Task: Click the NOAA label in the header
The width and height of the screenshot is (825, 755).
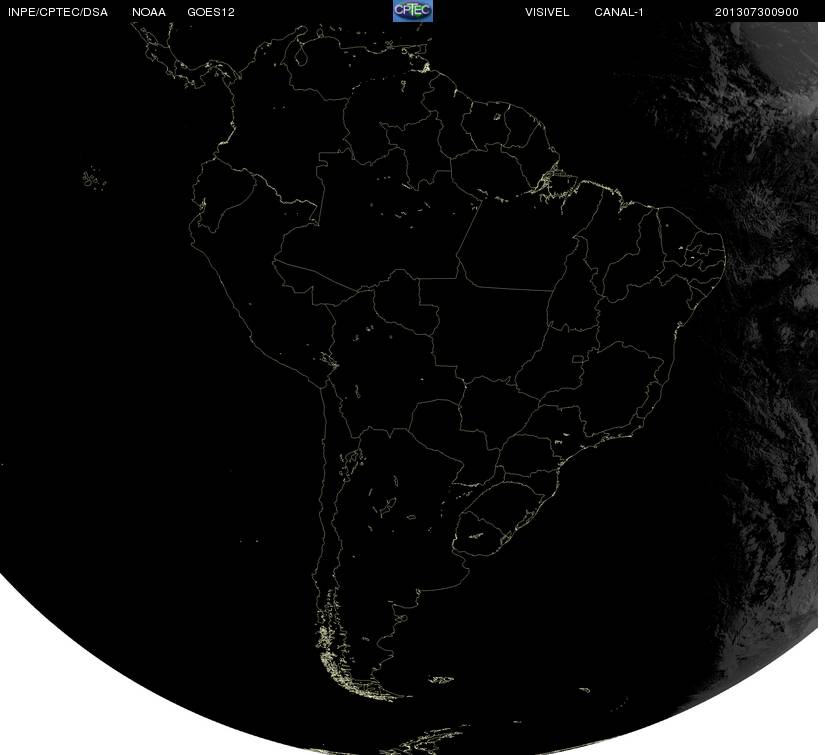Action: (x=149, y=12)
